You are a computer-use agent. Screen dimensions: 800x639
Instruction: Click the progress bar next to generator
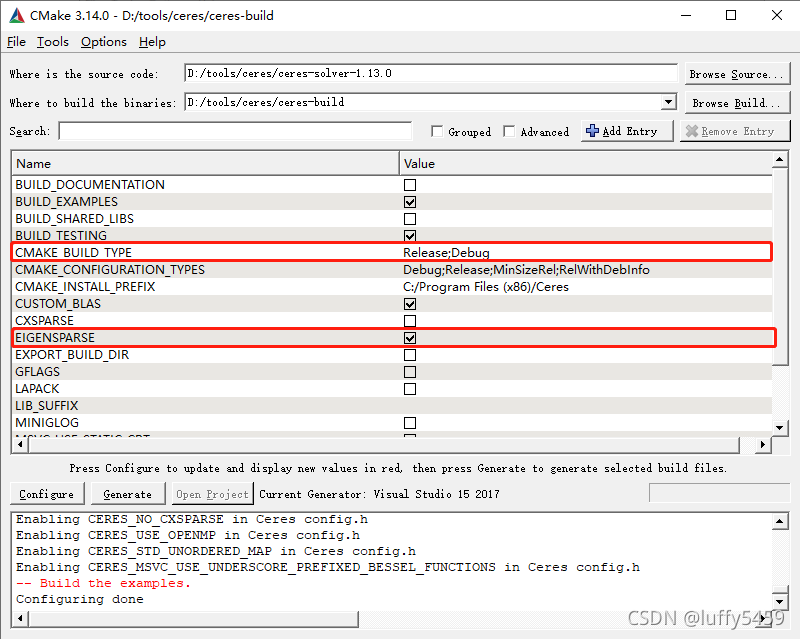click(x=719, y=494)
